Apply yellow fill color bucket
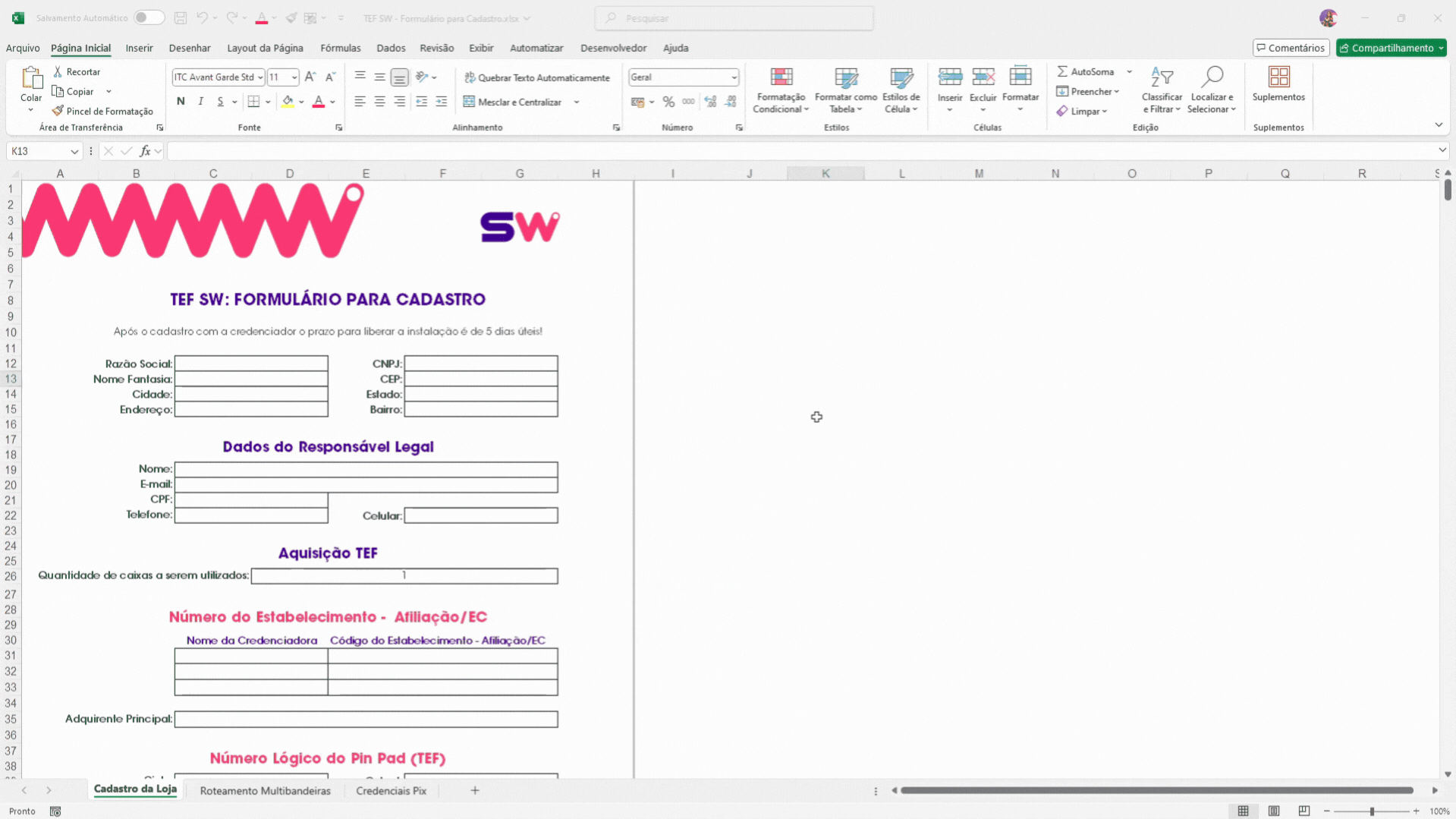 (288, 101)
